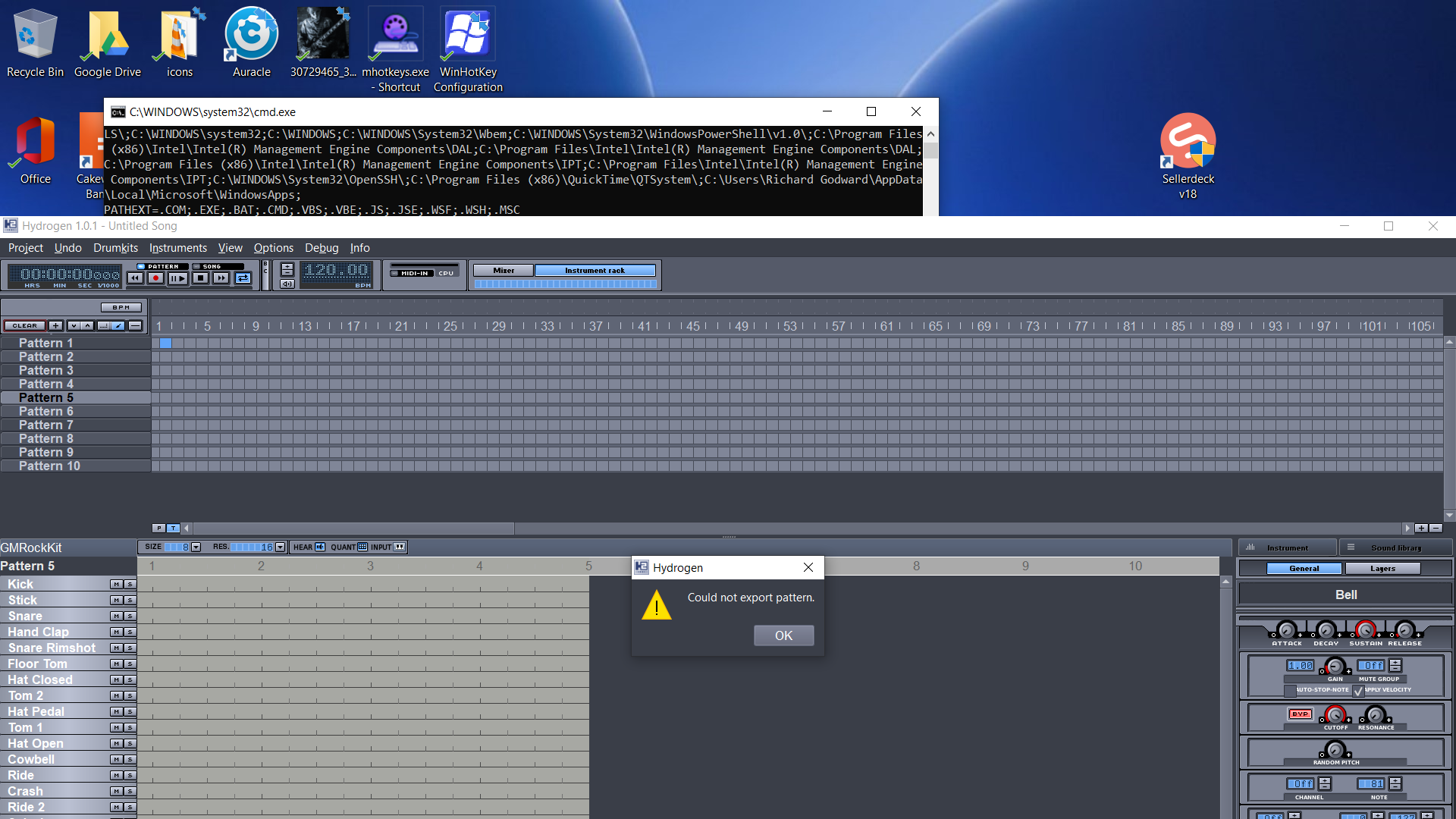Click the filled cell in Pattern 1 row
This screenshot has height=819, width=1456.
click(x=165, y=343)
